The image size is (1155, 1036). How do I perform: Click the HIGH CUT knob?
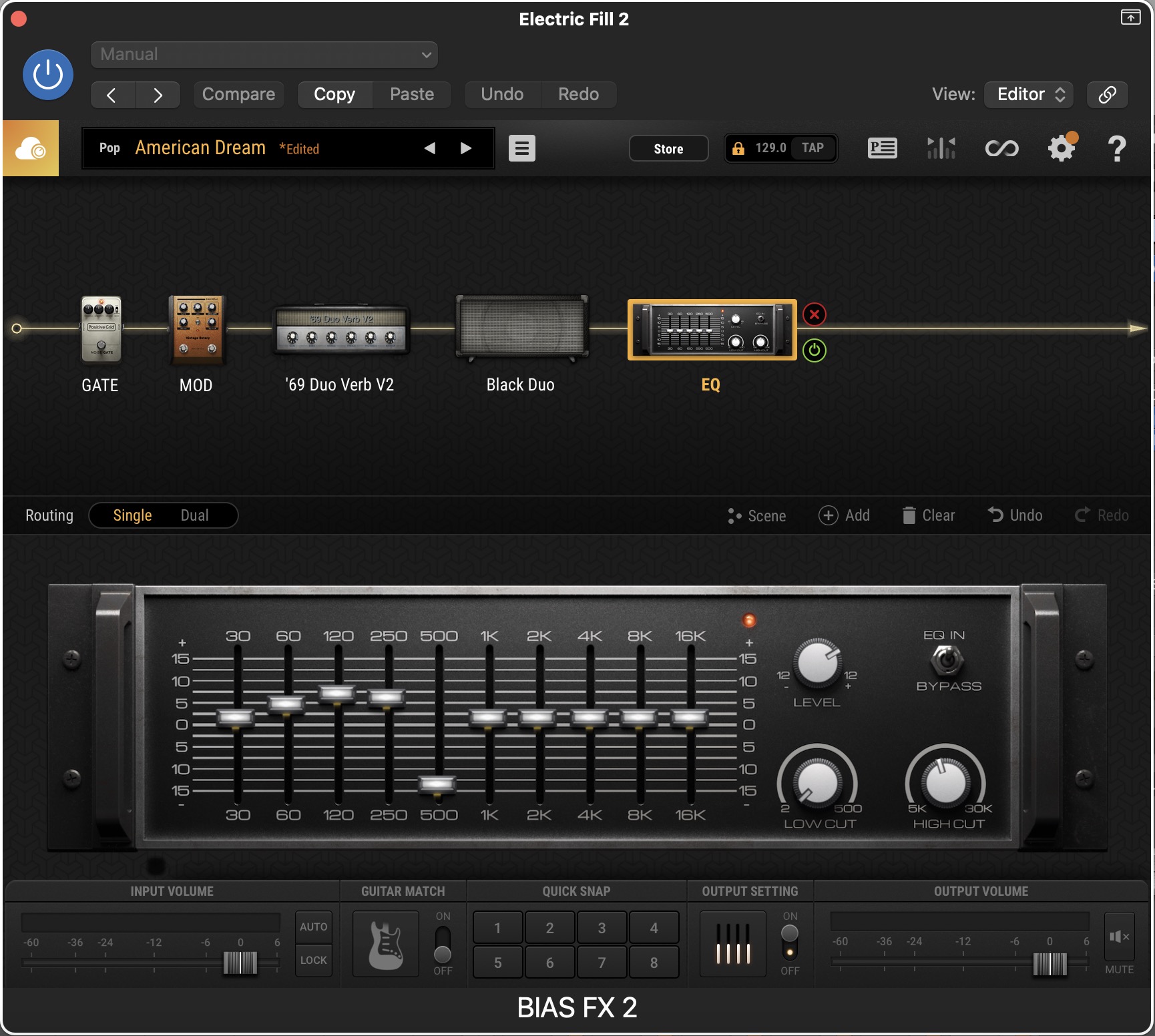tap(945, 781)
